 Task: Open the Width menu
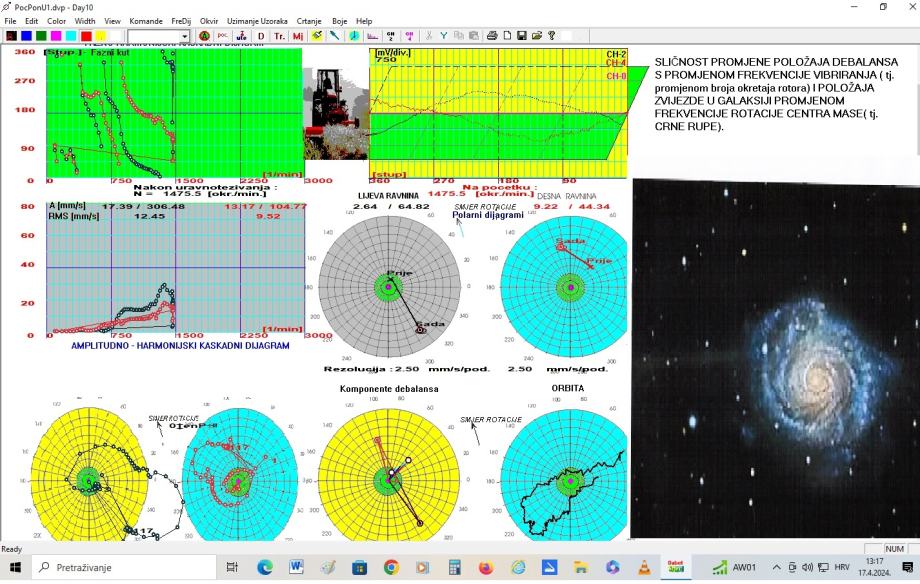pyautogui.click(x=85, y=21)
